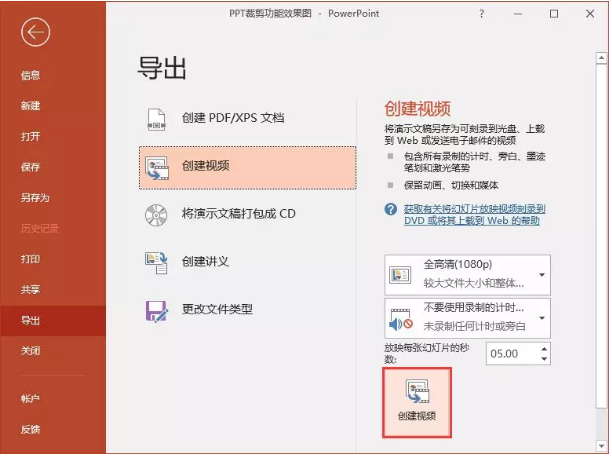The width and height of the screenshot is (612, 456).
Task: Open 反馈 (Feedback) in sidebar
Action: (31, 429)
